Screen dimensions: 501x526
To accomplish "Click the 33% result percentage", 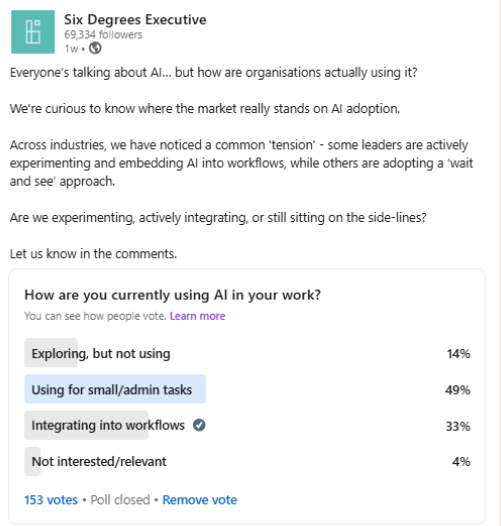I will click(x=458, y=426).
